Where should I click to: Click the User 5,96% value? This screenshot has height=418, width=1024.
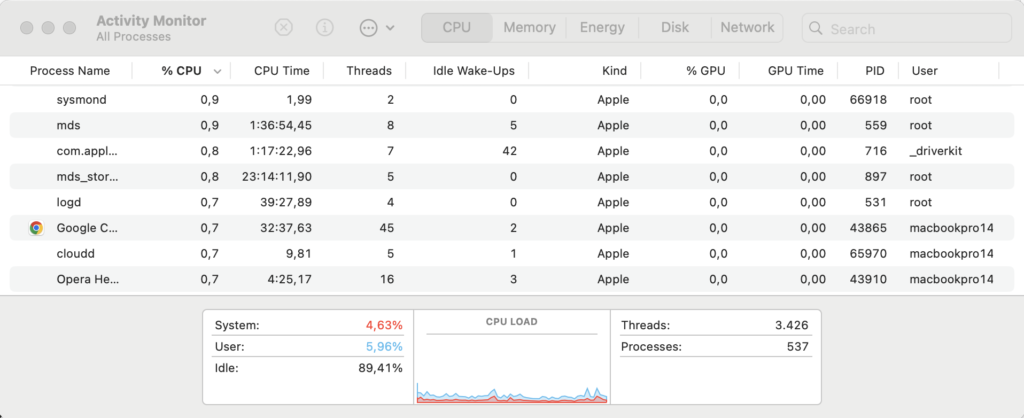pos(384,347)
